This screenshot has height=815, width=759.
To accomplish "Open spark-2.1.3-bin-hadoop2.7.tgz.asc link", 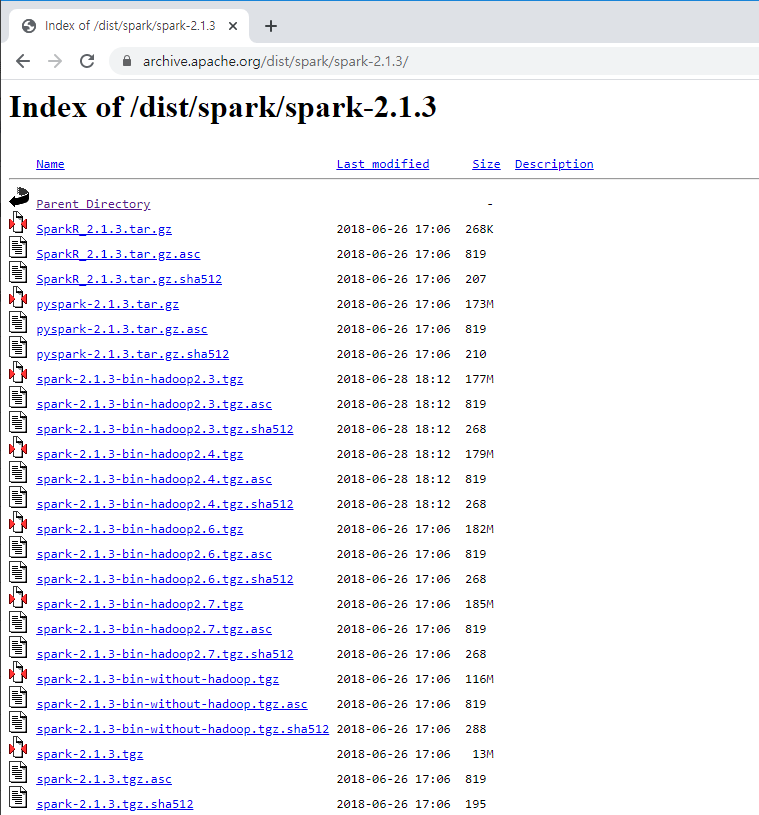I will pos(154,629).
